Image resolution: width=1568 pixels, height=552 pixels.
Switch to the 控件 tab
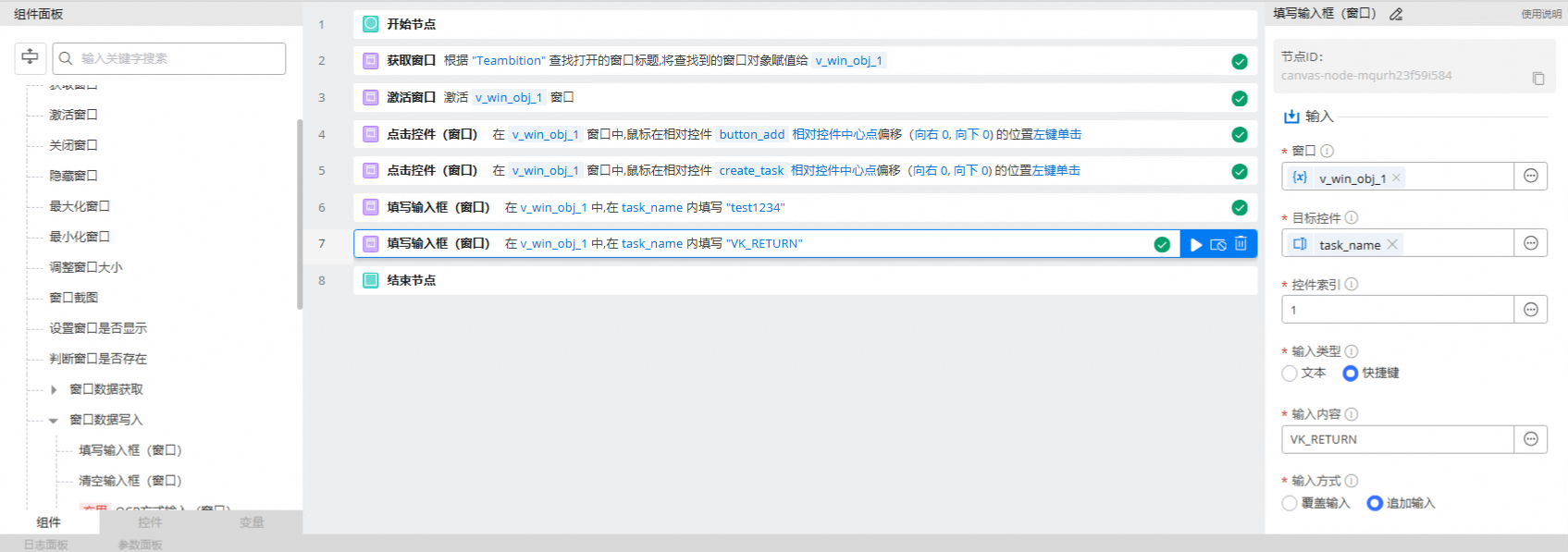(150, 522)
